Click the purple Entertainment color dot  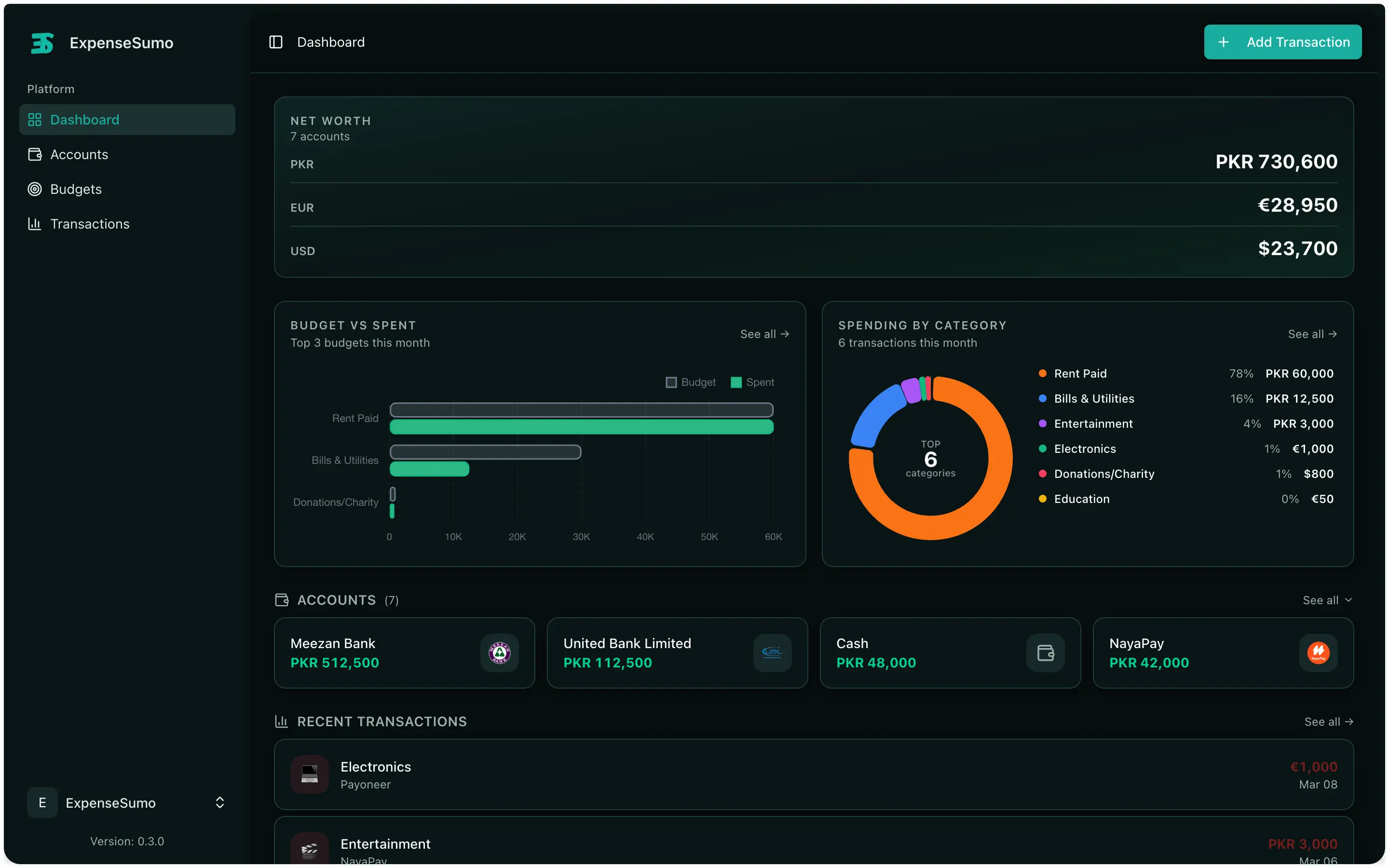pos(1042,424)
